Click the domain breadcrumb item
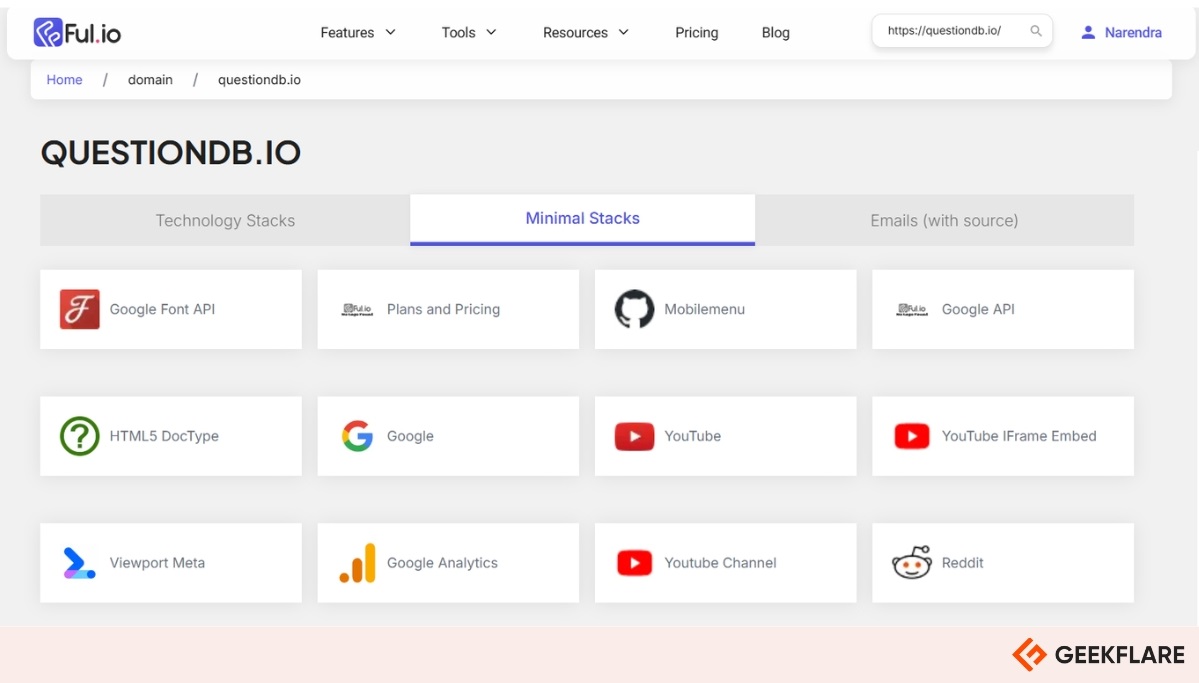Viewport: 1199px width, 683px height. 150,80
